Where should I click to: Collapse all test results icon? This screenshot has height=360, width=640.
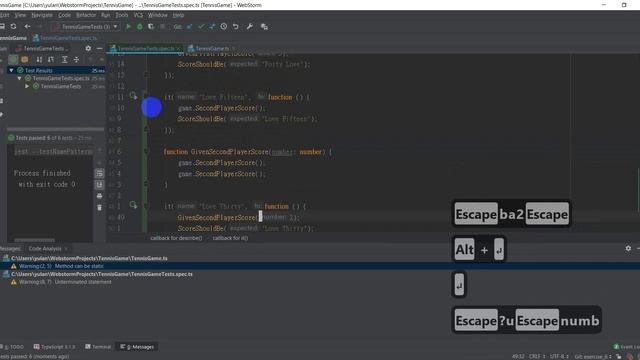[76, 60]
